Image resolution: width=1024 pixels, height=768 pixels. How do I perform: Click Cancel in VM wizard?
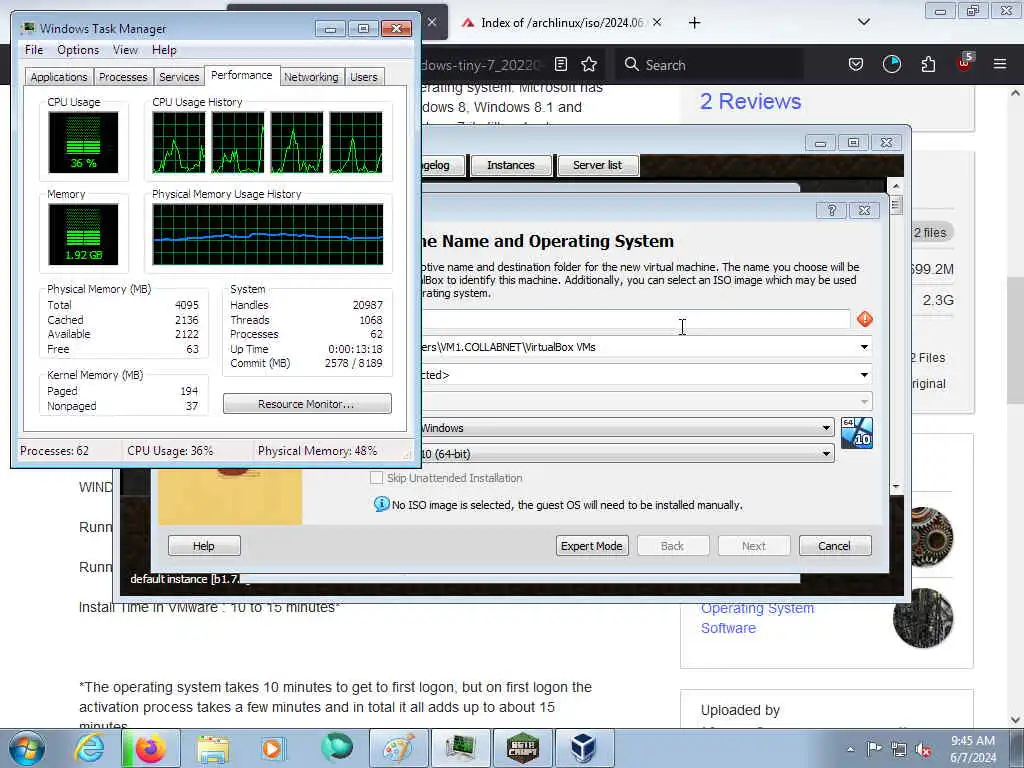[x=835, y=546]
